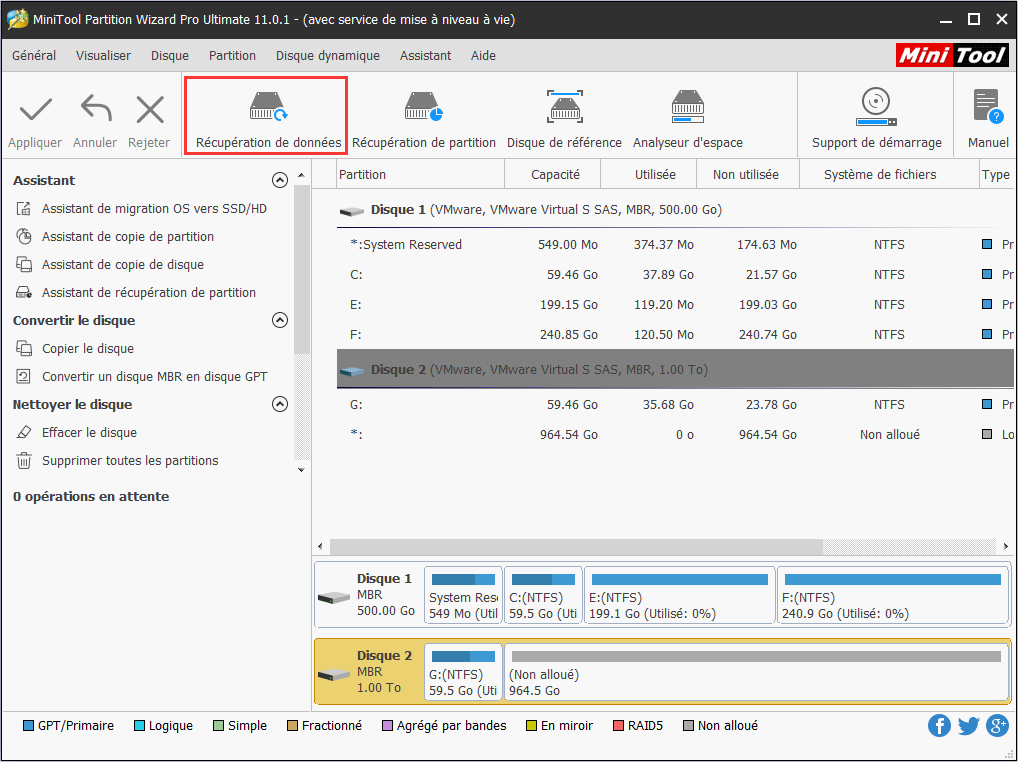The image size is (1018, 762).
Task: Open the Assistant menu
Action: pyautogui.click(x=425, y=56)
